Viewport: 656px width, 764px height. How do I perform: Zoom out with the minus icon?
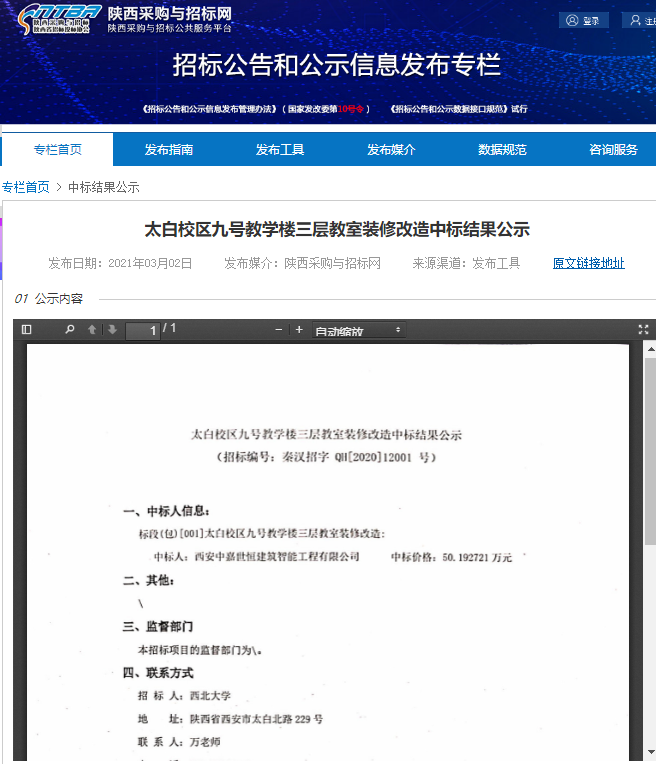coord(279,329)
